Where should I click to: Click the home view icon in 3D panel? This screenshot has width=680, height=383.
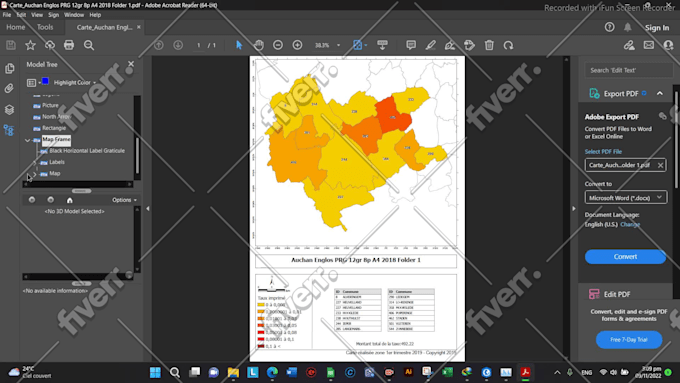point(69,200)
